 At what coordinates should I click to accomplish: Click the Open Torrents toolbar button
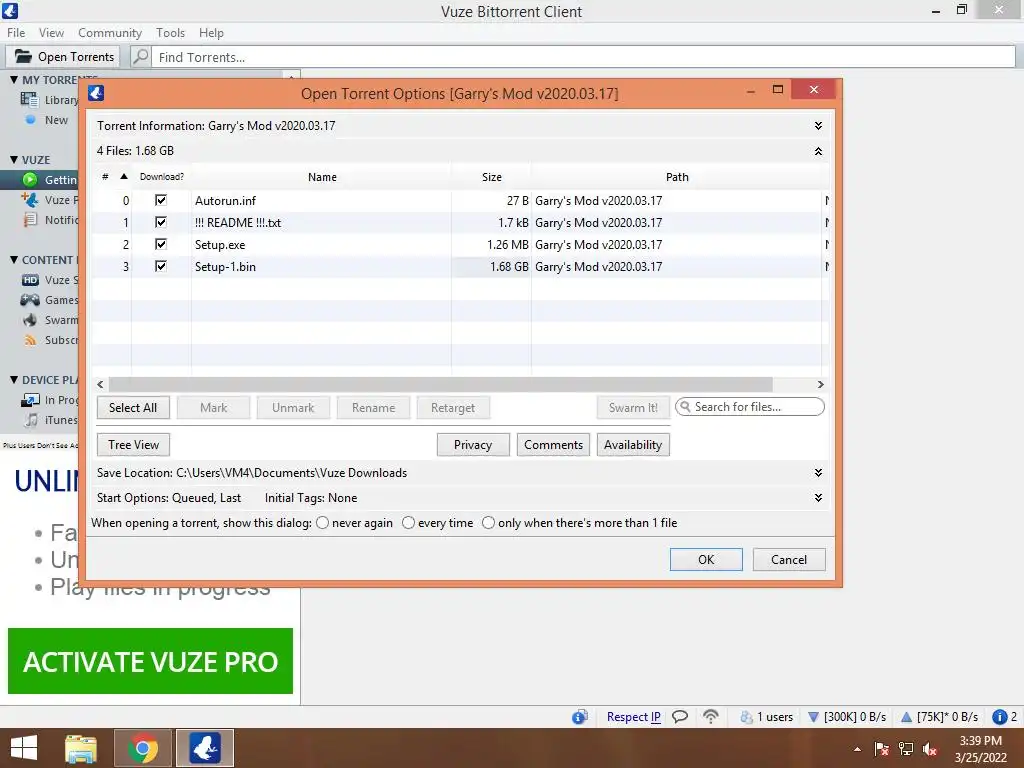tap(63, 57)
